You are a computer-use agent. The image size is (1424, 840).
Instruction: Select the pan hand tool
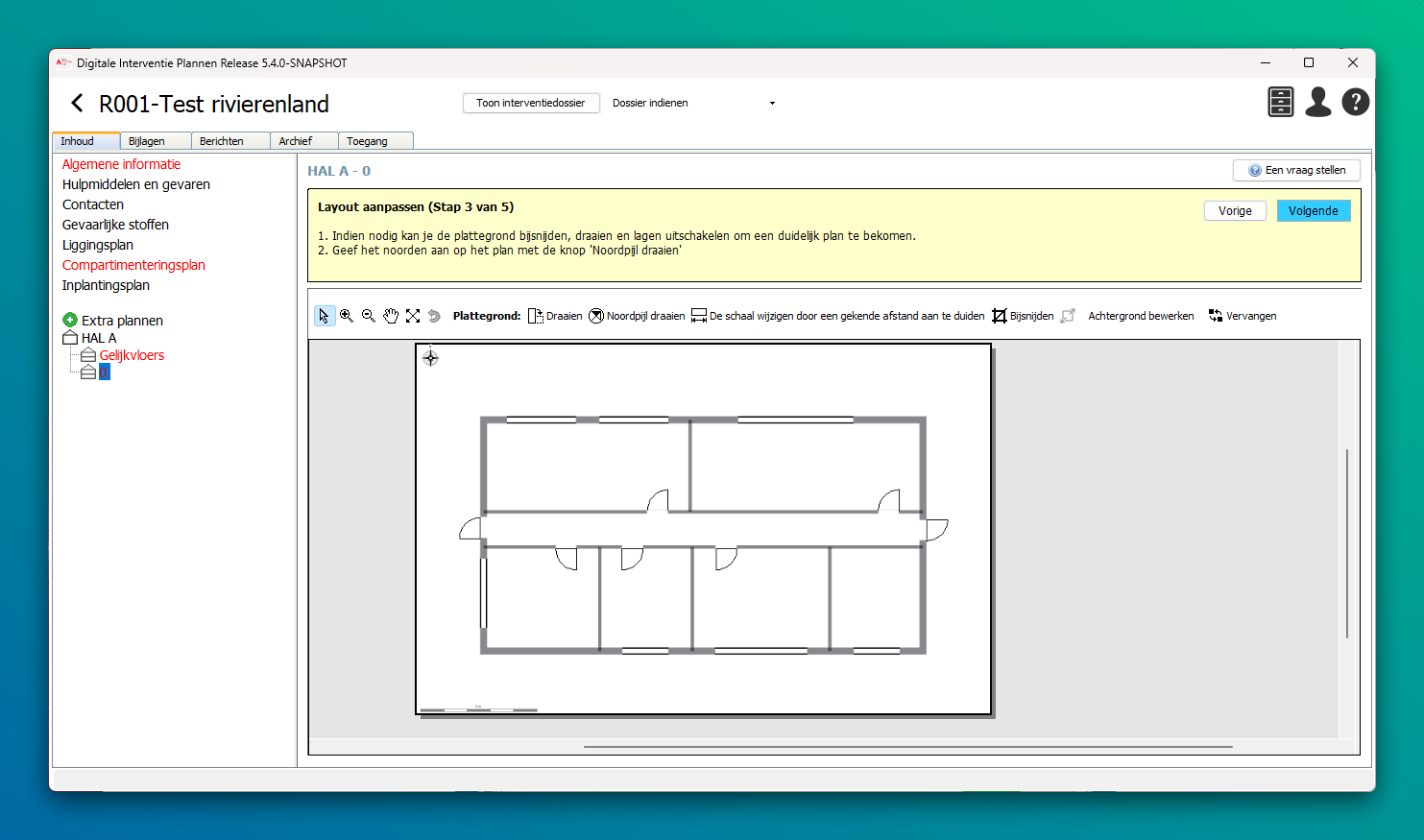click(x=391, y=316)
